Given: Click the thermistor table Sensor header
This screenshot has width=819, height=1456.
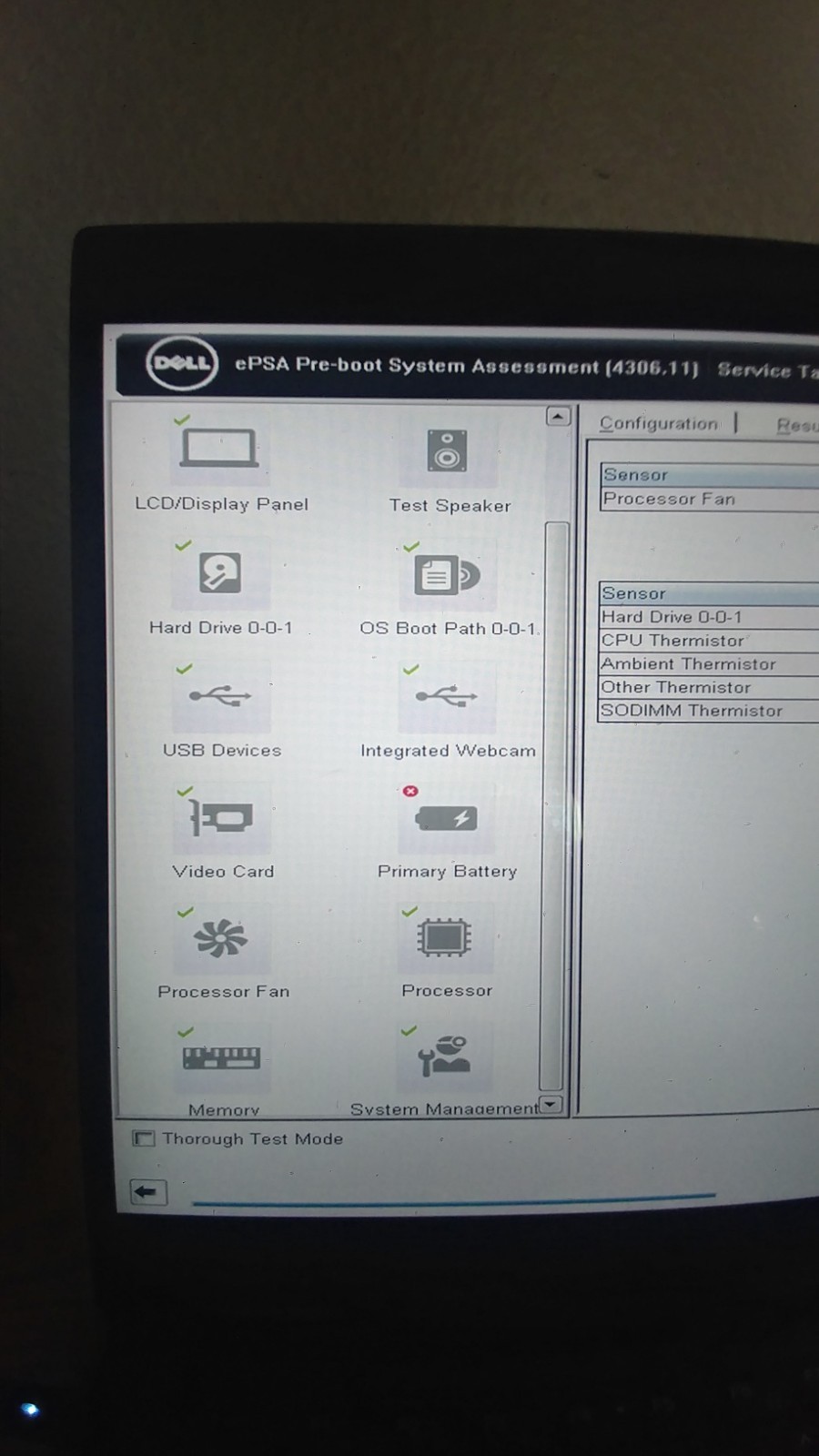Looking at the screenshot, I should click(709, 593).
